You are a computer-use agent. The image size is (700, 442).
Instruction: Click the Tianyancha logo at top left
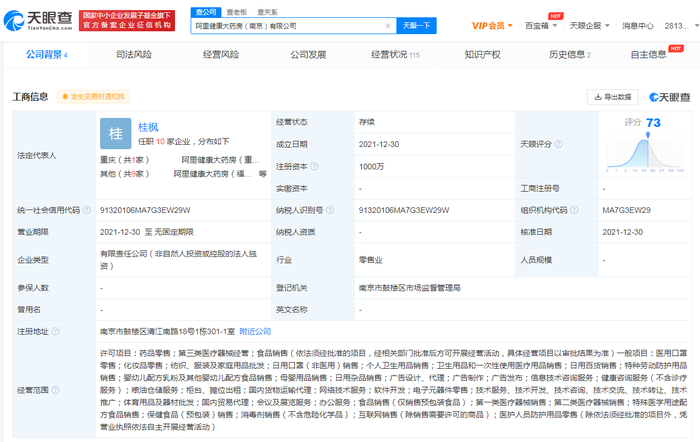pyautogui.click(x=38, y=21)
